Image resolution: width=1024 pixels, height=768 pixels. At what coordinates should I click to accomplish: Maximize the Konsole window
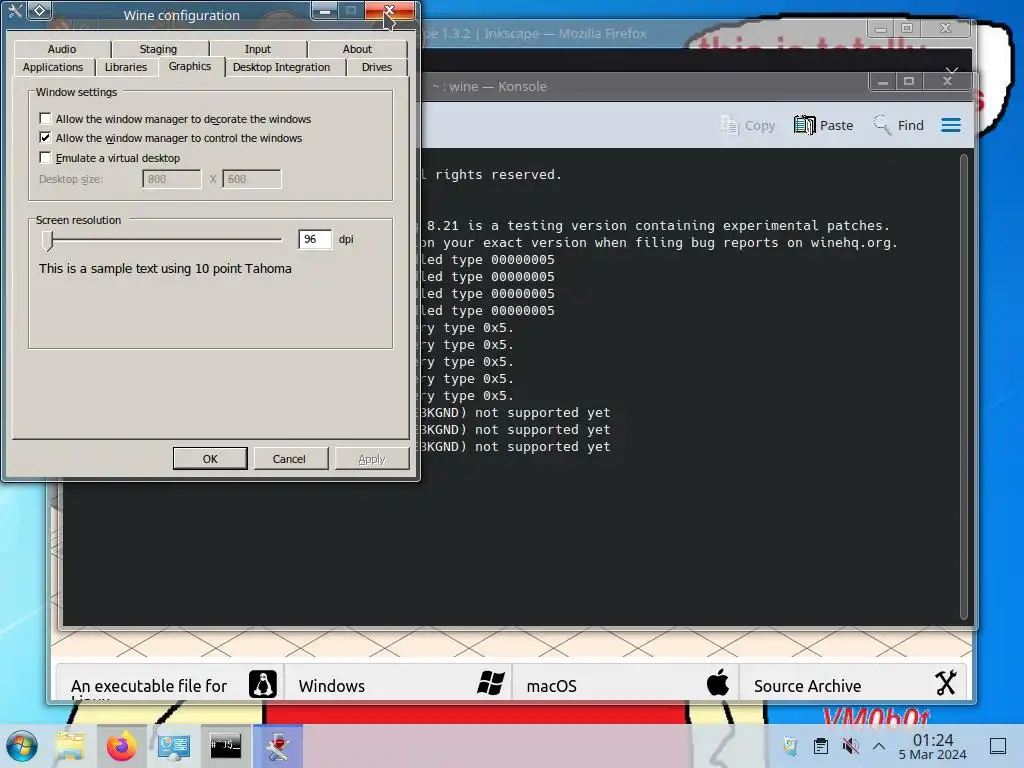tap(908, 82)
